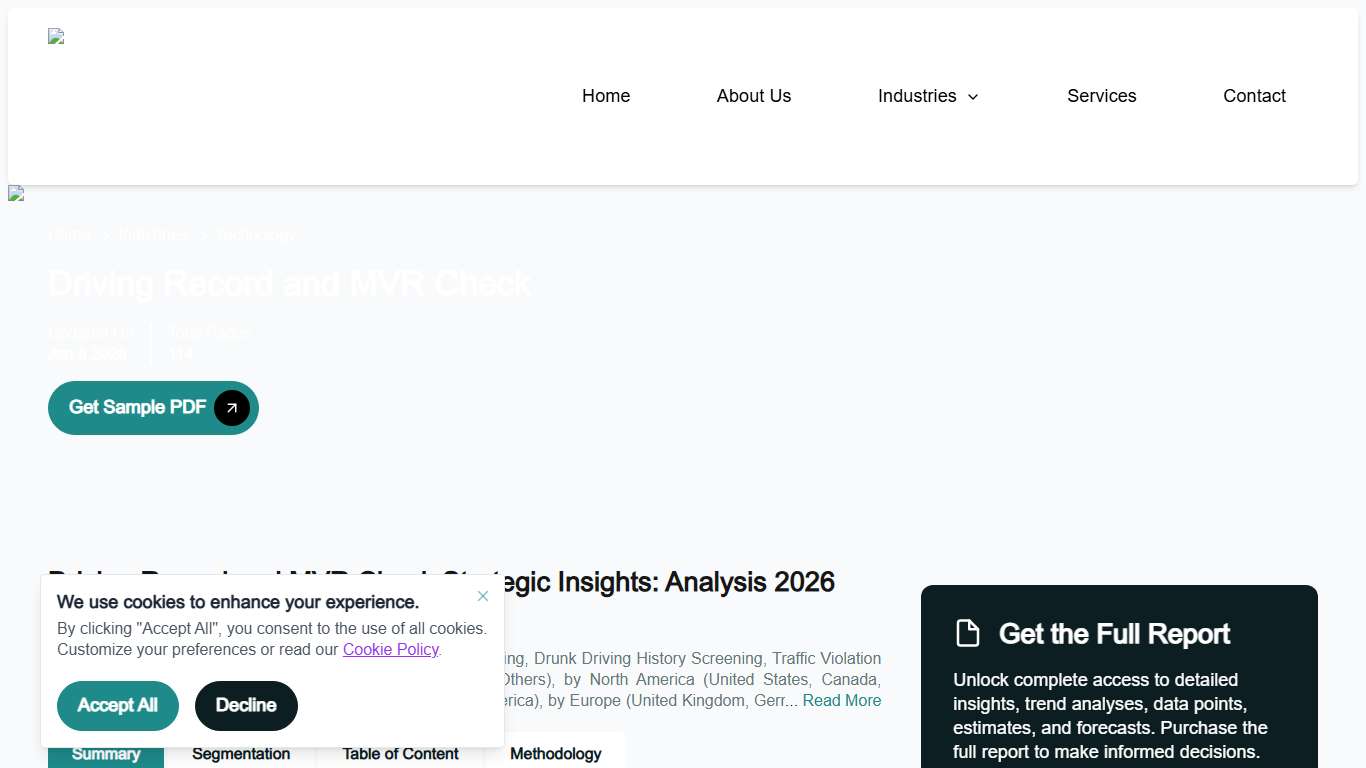
Task: Open the Cookie Policy link
Action: [x=390, y=650]
